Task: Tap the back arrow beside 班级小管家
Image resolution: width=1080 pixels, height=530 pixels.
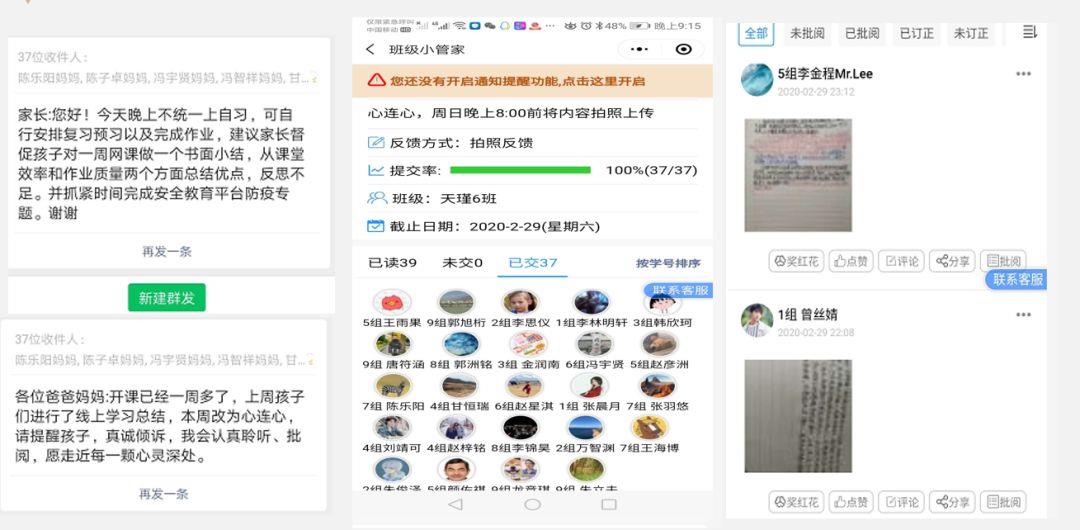Action: click(371, 50)
